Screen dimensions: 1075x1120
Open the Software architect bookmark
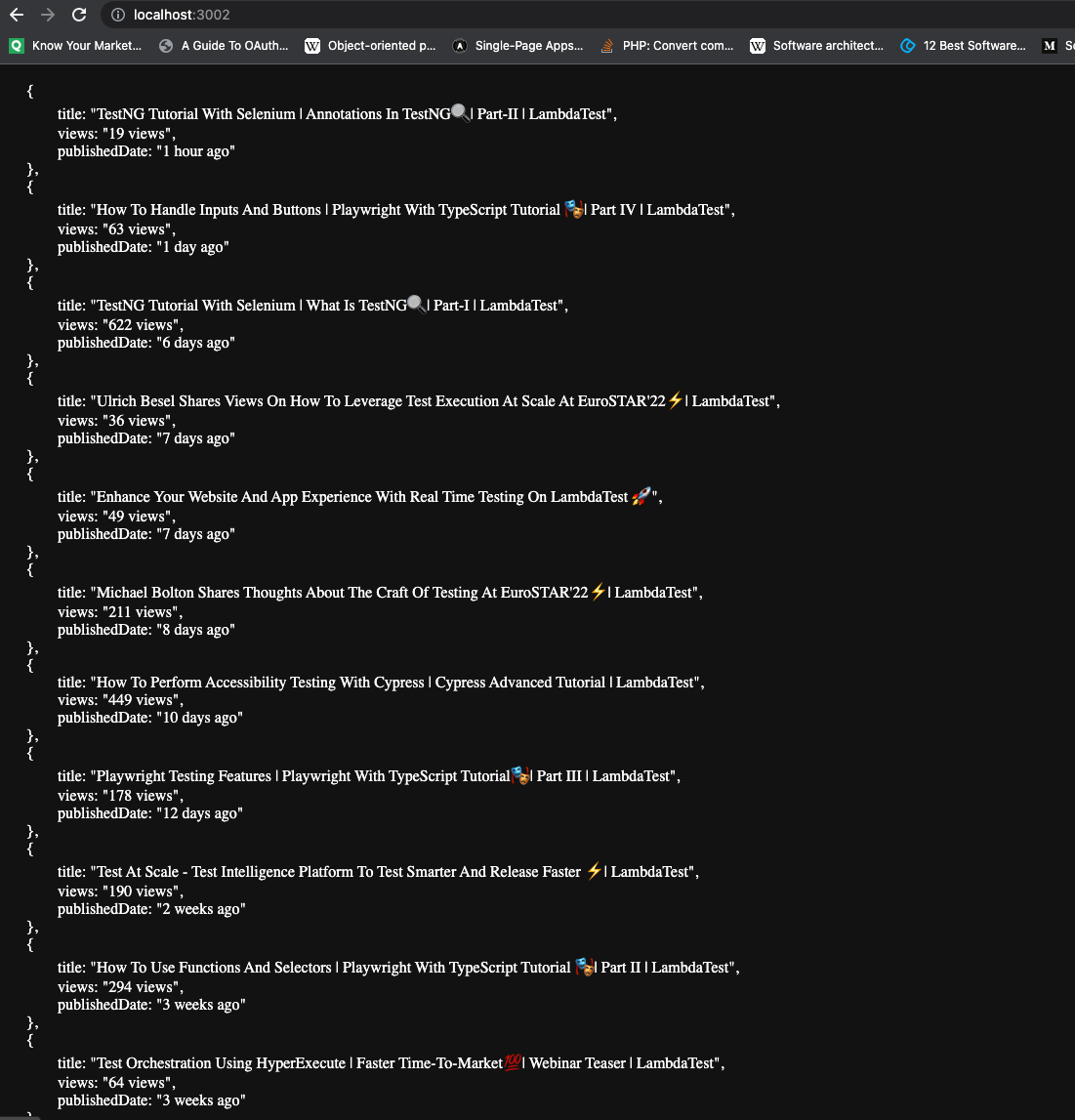click(x=825, y=45)
